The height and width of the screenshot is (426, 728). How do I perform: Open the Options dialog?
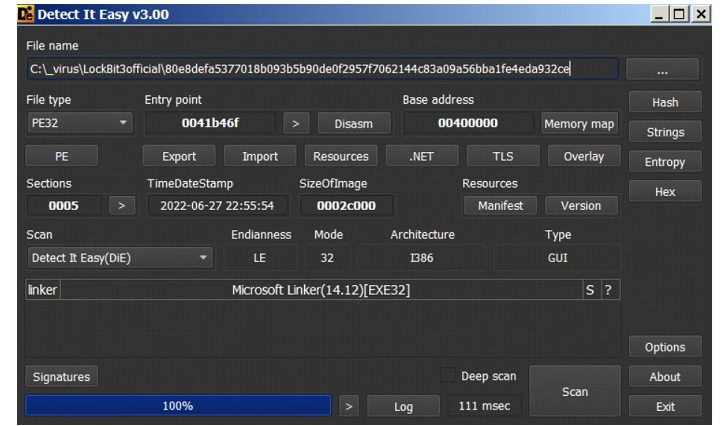pyautogui.click(x=665, y=347)
